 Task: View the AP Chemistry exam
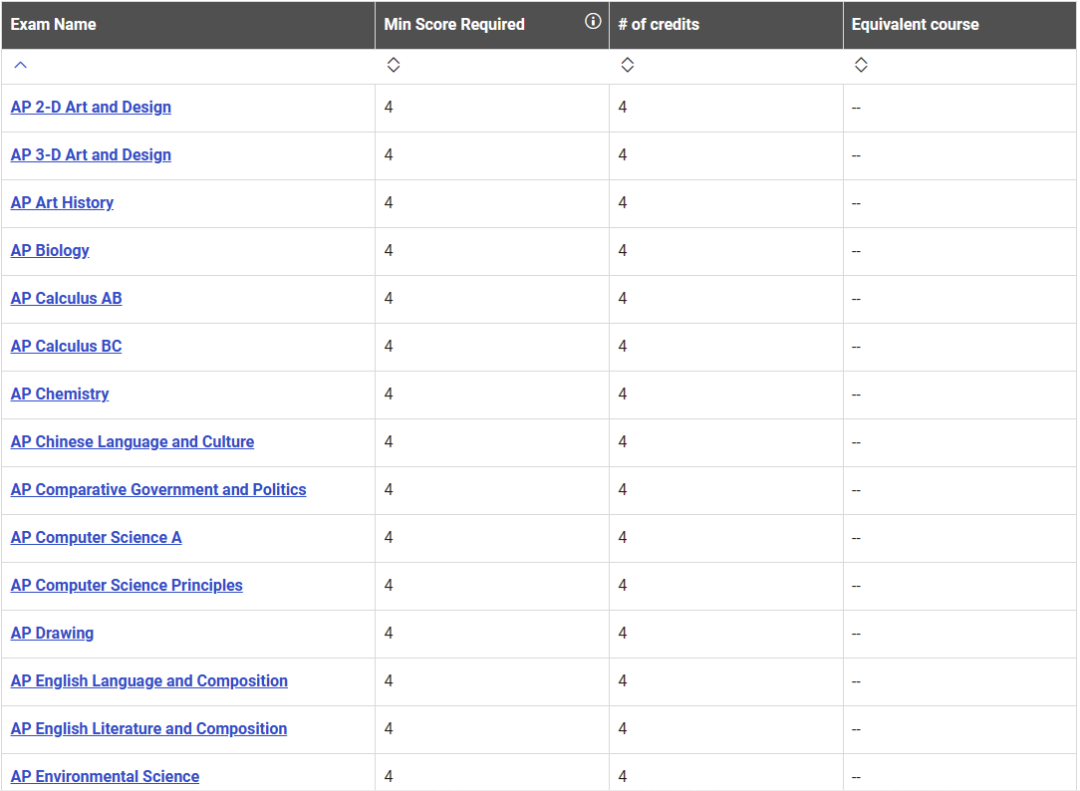point(60,394)
